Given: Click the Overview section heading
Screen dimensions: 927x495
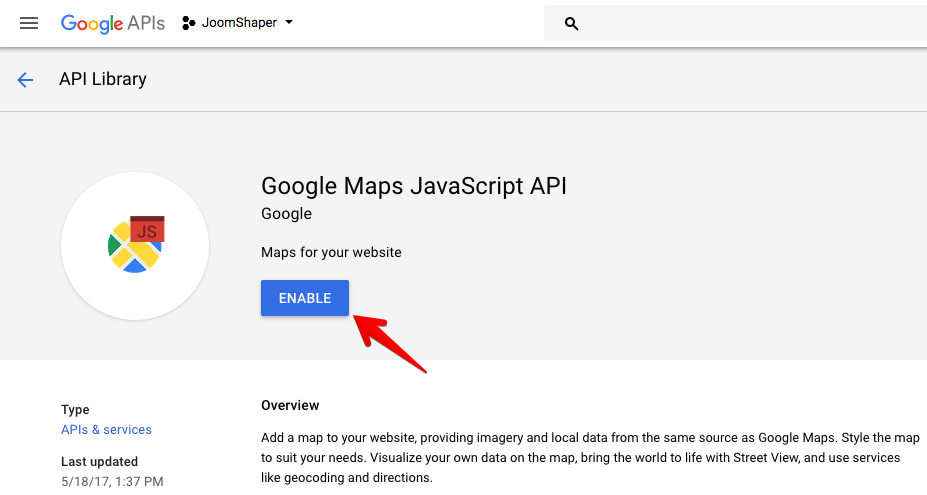Looking at the screenshot, I should (x=290, y=405).
